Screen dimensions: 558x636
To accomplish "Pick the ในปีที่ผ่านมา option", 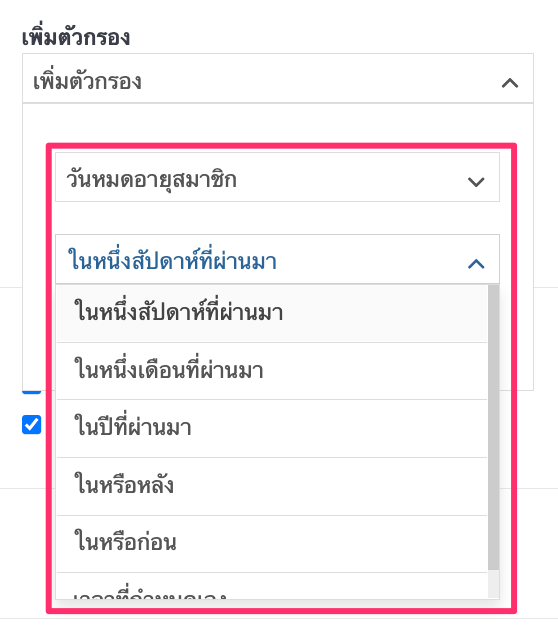I will coord(272,429).
